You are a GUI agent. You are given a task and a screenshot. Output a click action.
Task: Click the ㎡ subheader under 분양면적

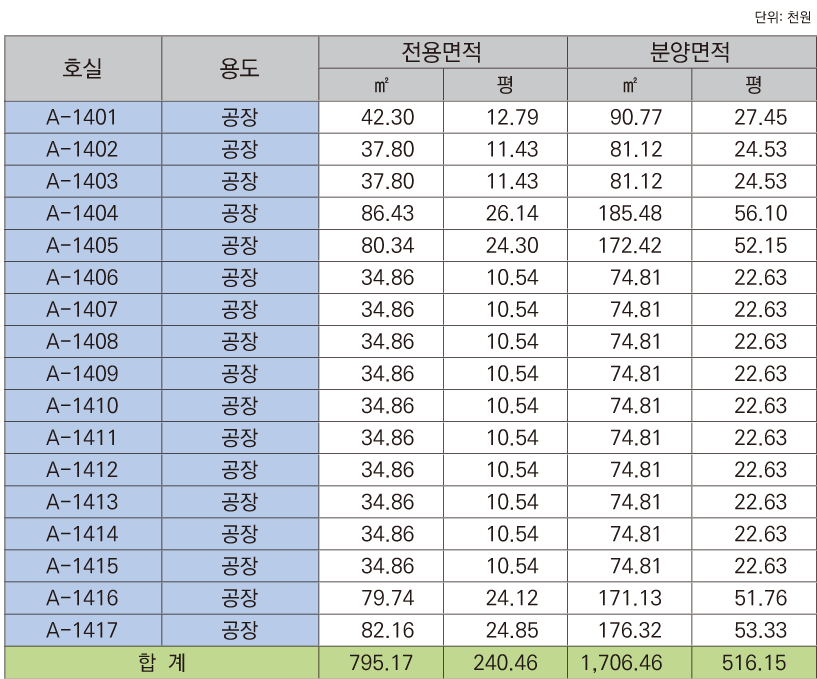click(630, 85)
